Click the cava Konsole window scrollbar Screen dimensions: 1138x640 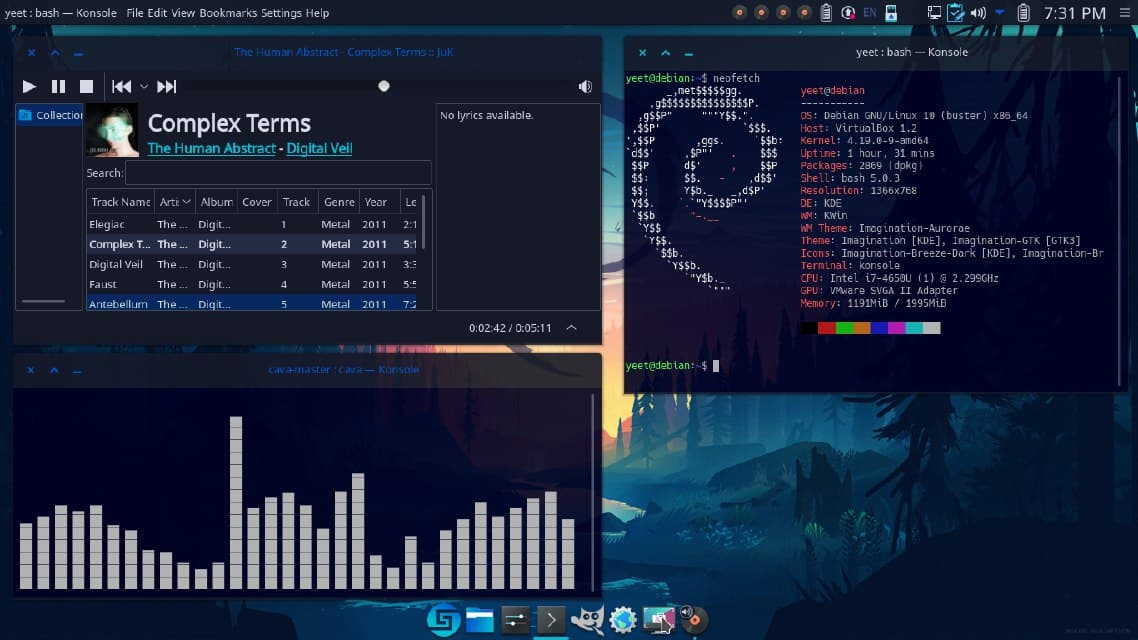(593, 493)
